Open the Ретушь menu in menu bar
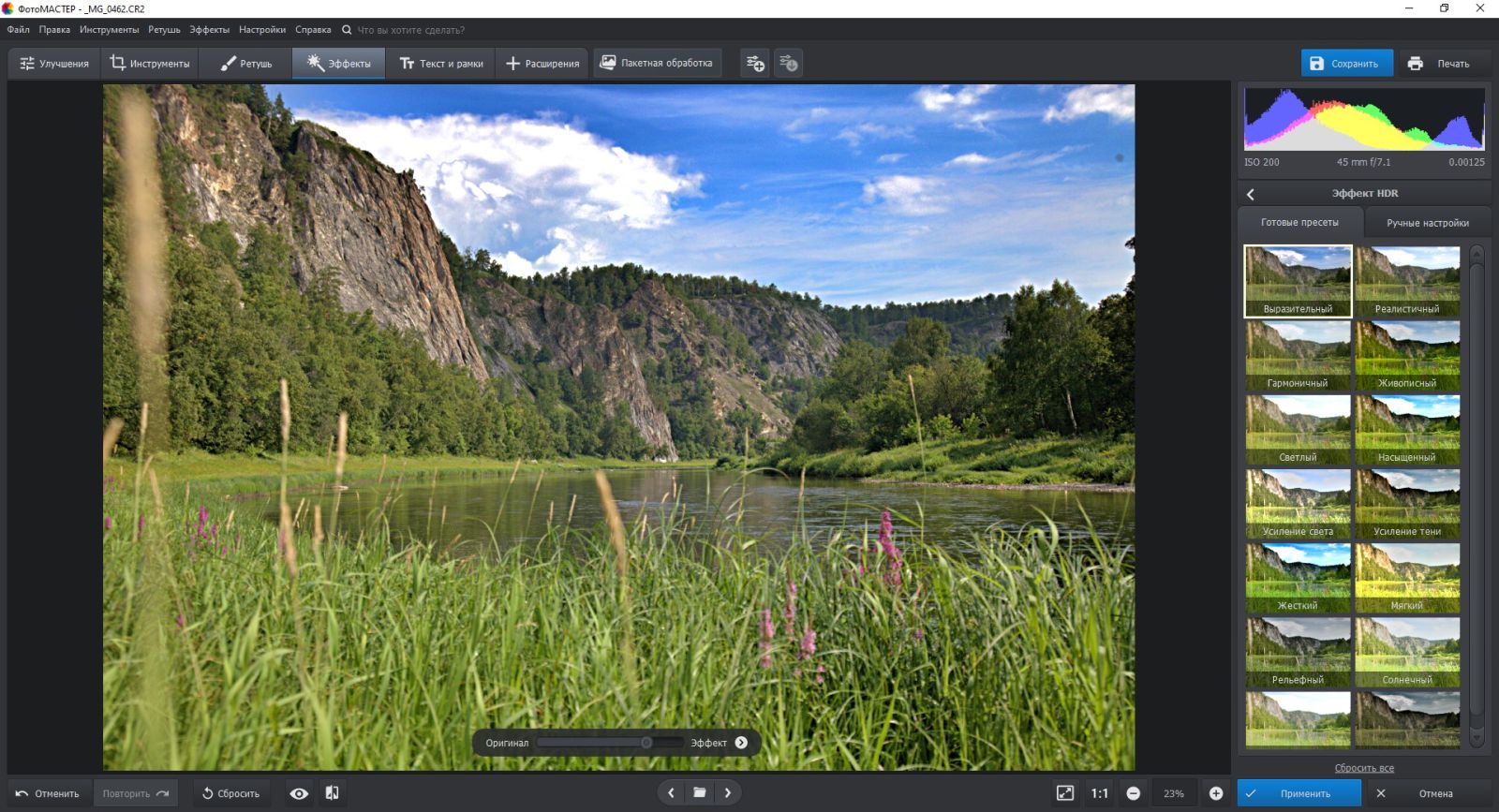Image resolution: width=1499 pixels, height=812 pixels. click(x=164, y=30)
